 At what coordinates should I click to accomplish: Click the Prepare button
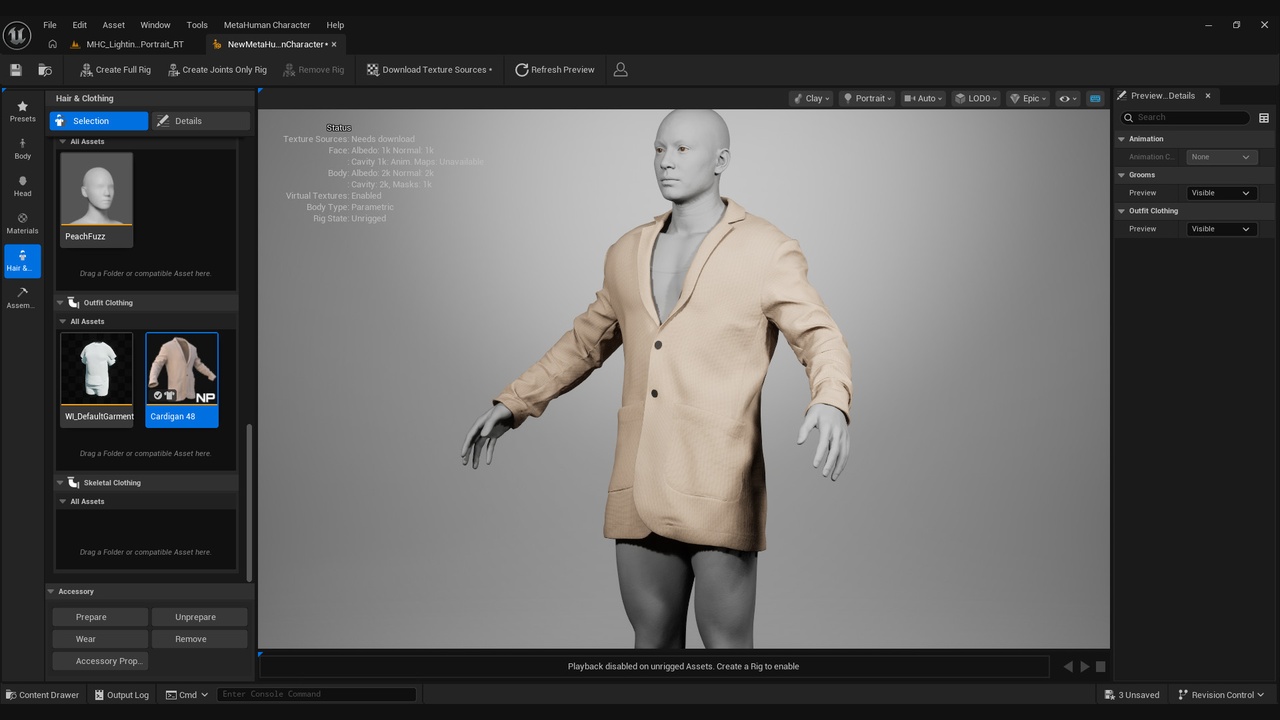tap(99, 617)
